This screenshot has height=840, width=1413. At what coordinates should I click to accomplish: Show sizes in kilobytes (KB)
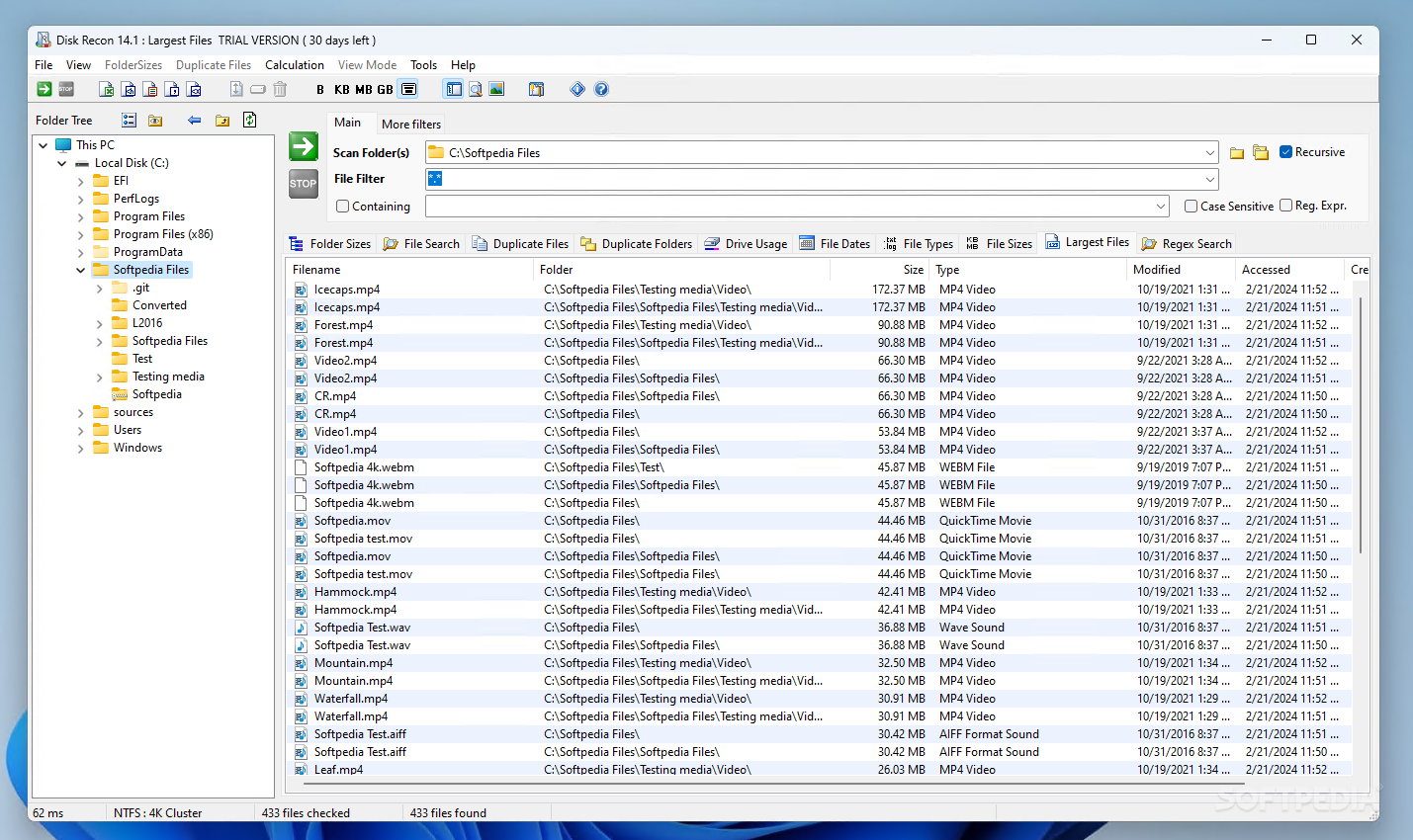pyautogui.click(x=342, y=89)
